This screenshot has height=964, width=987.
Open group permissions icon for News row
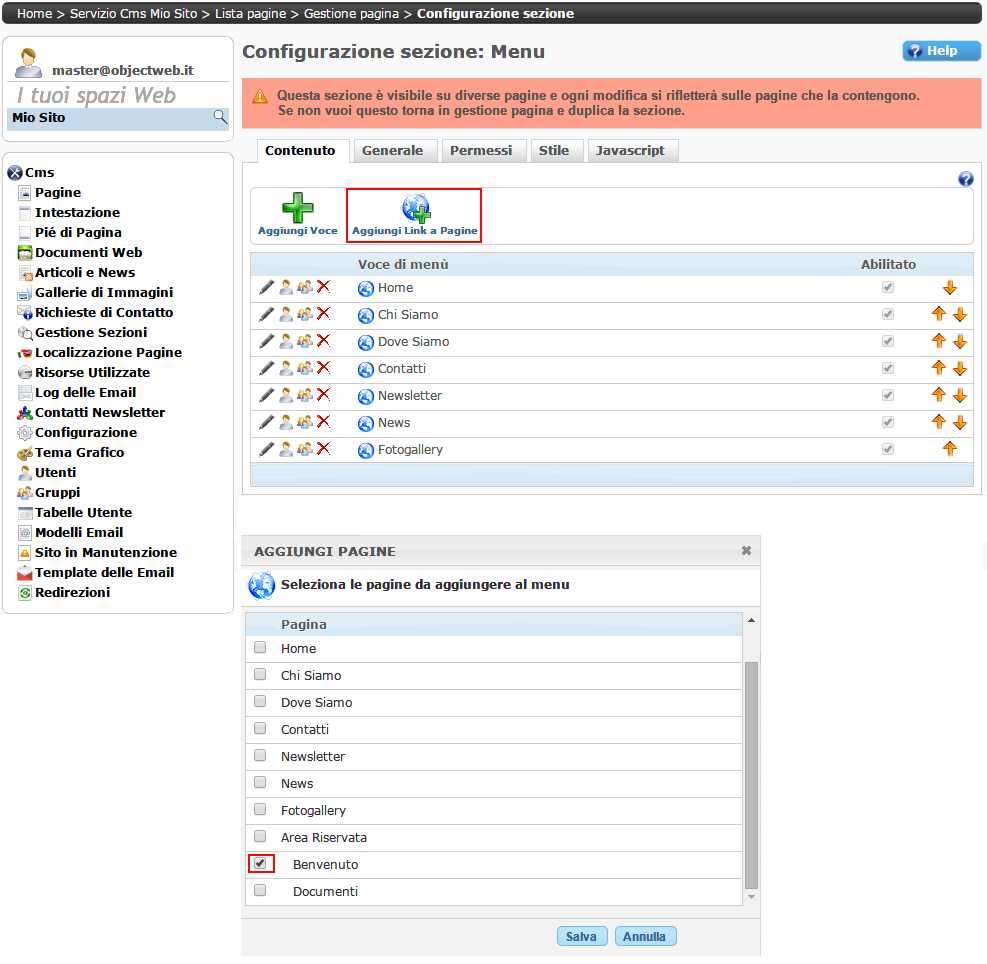305,422
